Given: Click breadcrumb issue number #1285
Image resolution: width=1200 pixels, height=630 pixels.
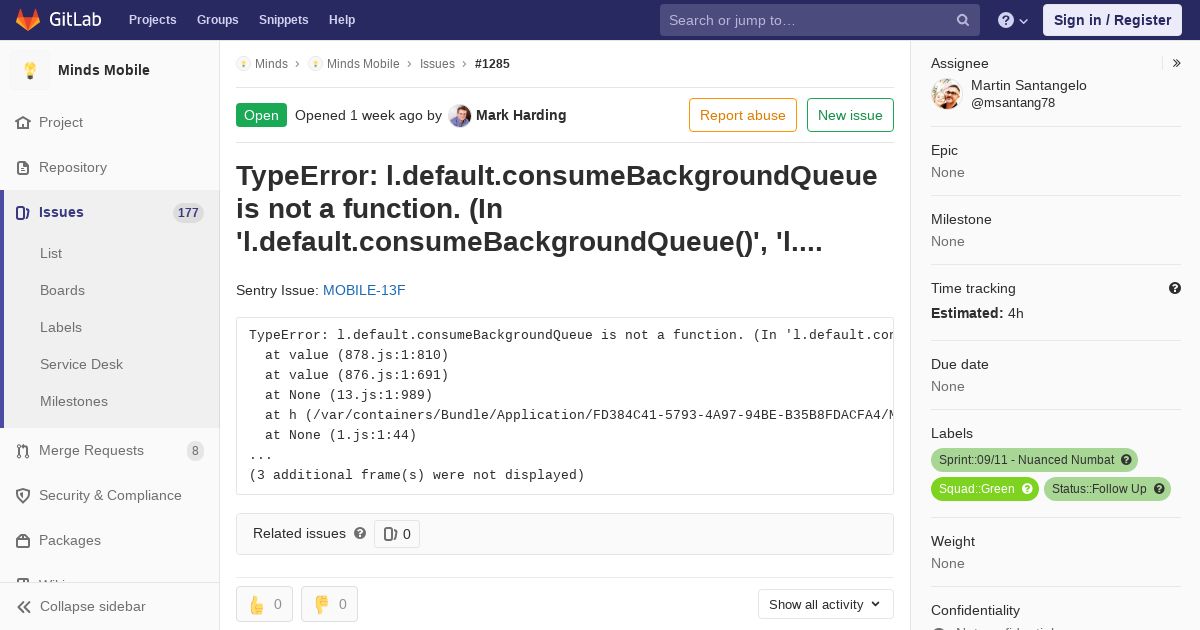Looking at the screenshot, I should pos(492,63).
